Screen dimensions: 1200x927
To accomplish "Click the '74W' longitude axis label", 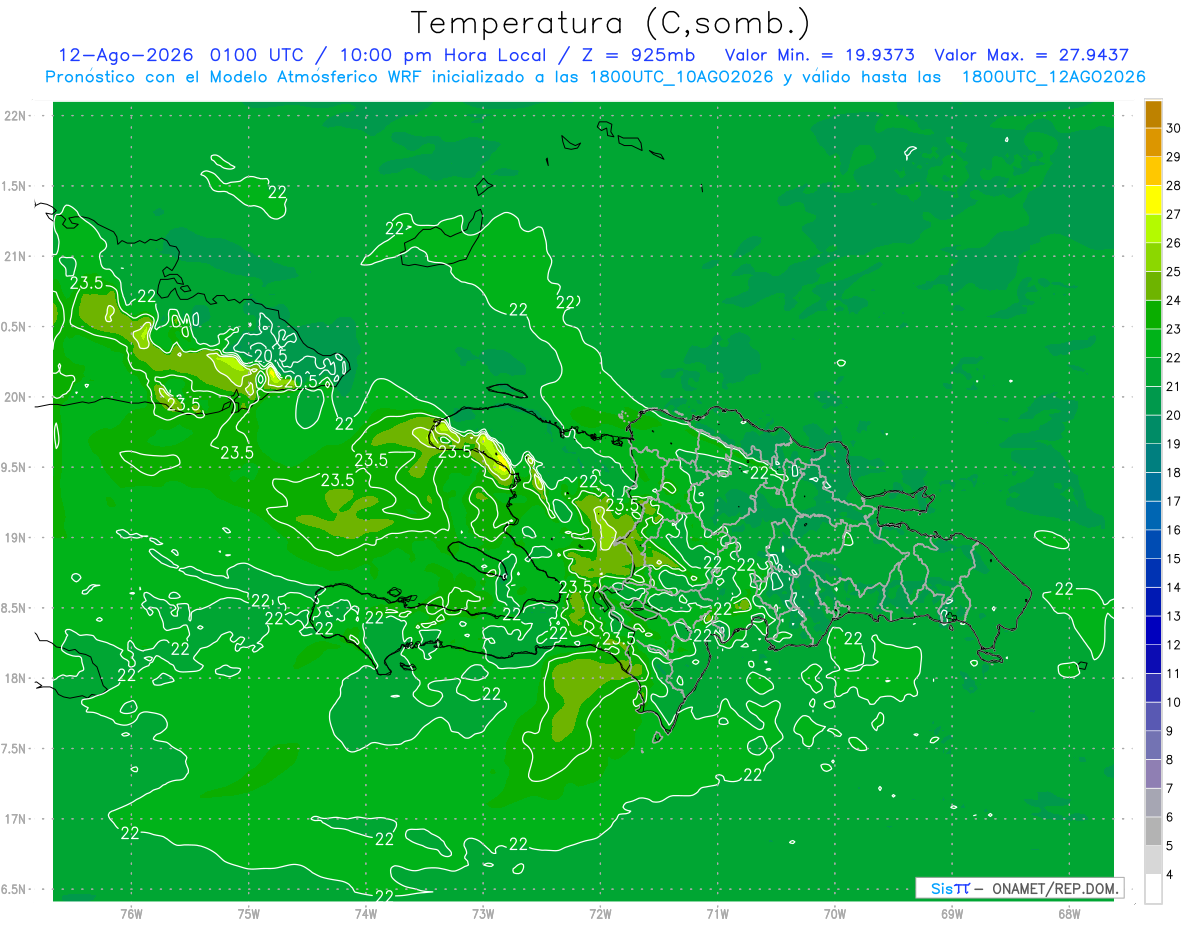I will [365, 913].
